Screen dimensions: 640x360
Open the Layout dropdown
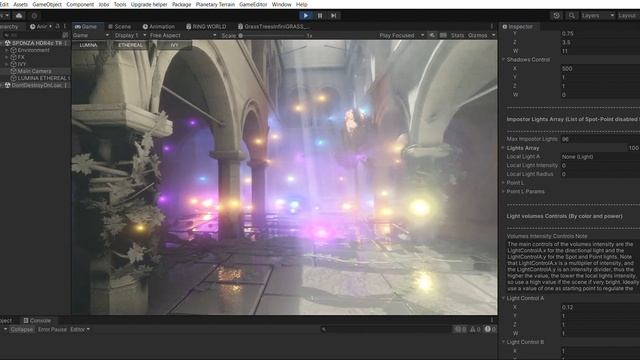tap(628, 16)
